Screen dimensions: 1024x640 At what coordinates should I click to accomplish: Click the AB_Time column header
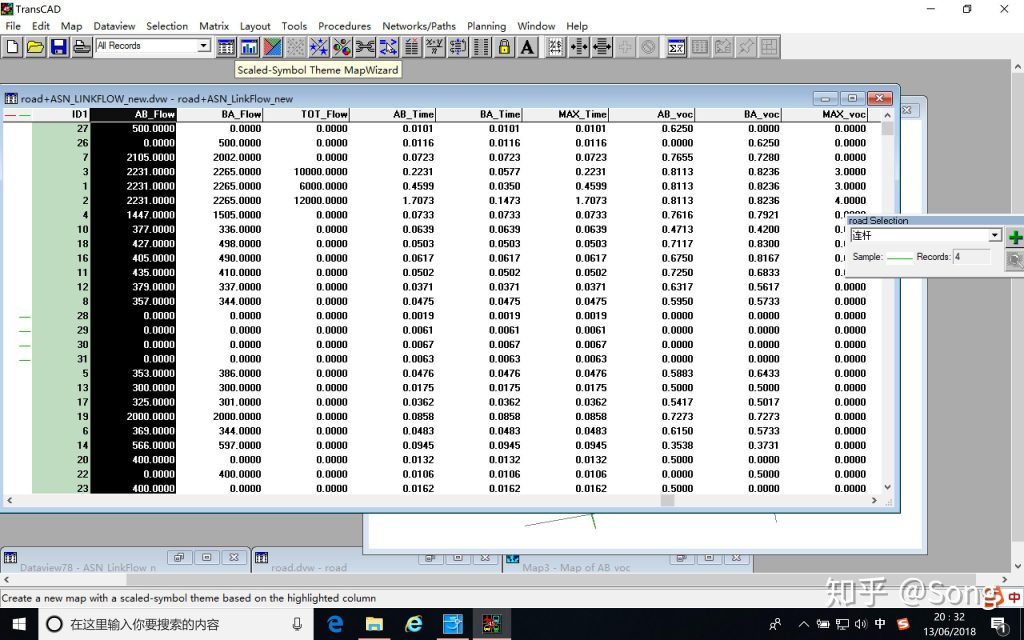click(x=392, y=114)
